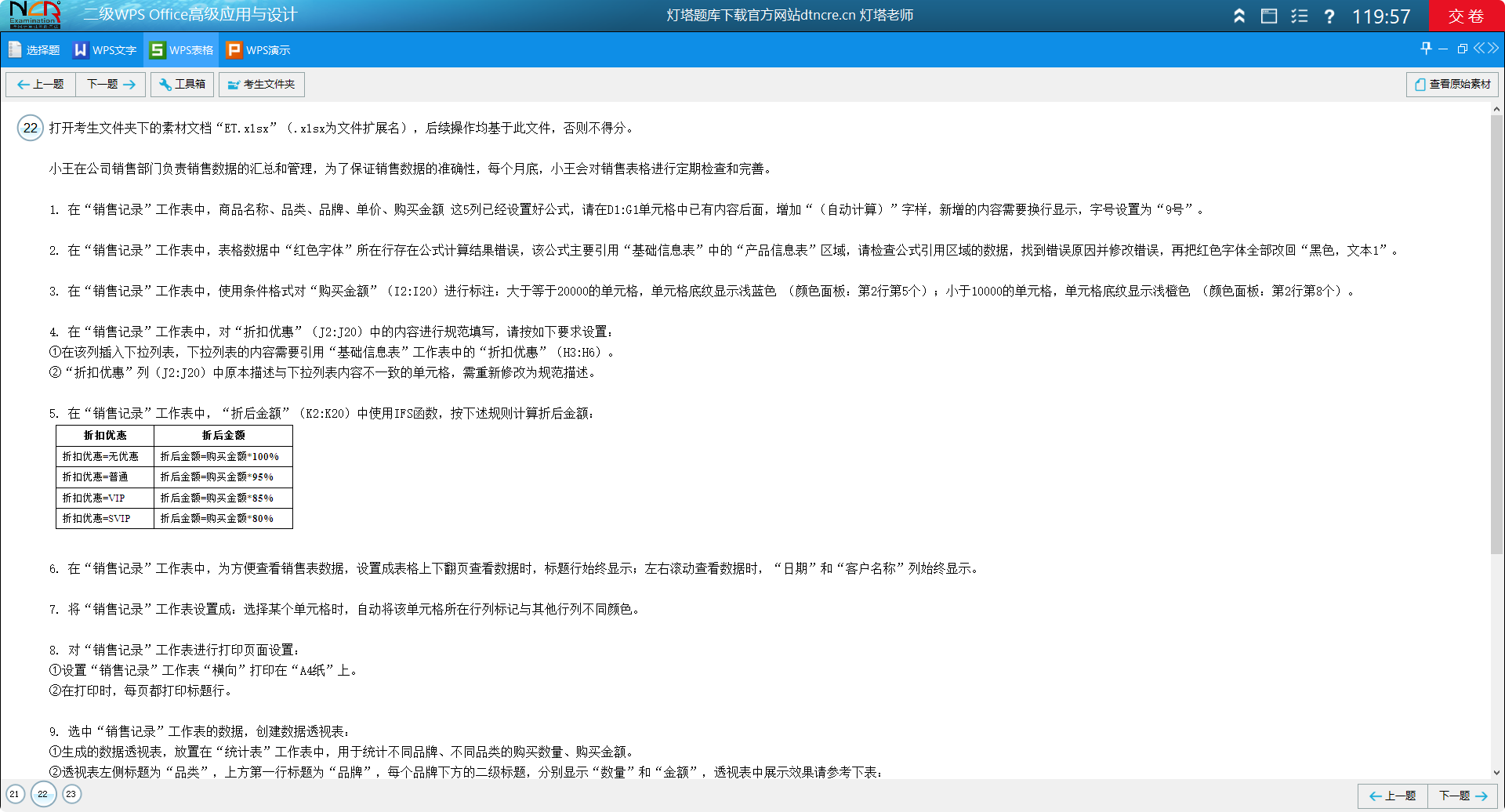Click table cell 折扣优惠=SVIP
Image resolution: width=1505 pixels, height=812 pixels.
pyautogui.click(x=105, y=519)
